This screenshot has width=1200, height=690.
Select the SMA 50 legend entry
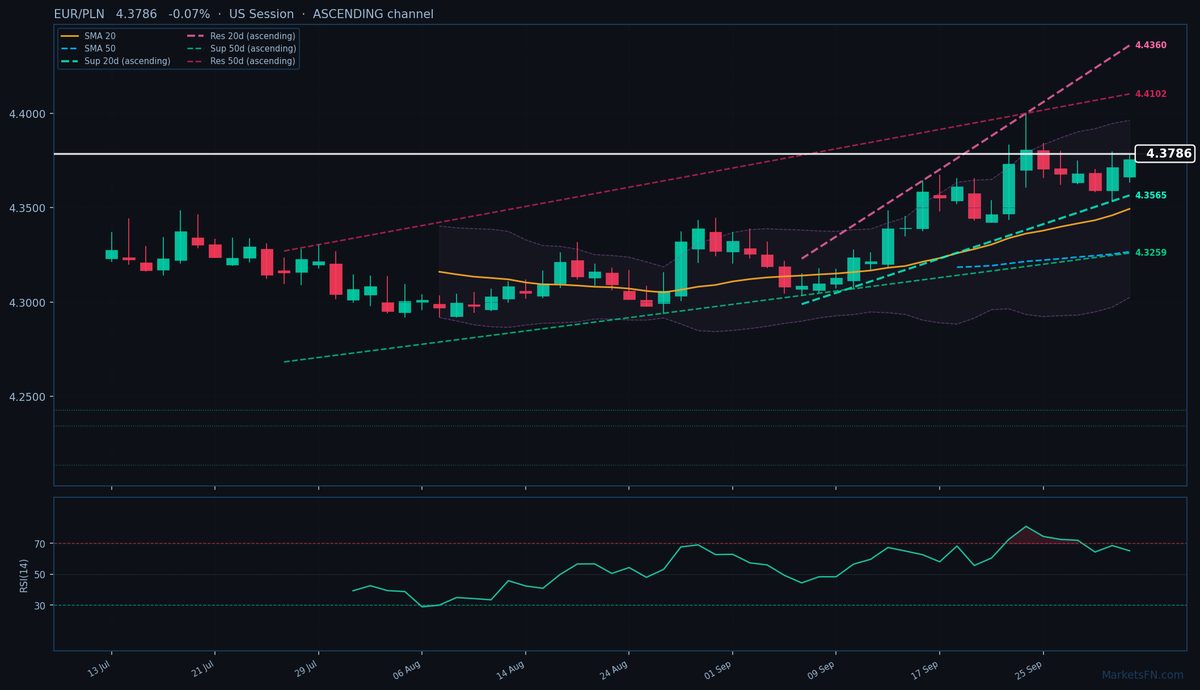pos(88,48)
